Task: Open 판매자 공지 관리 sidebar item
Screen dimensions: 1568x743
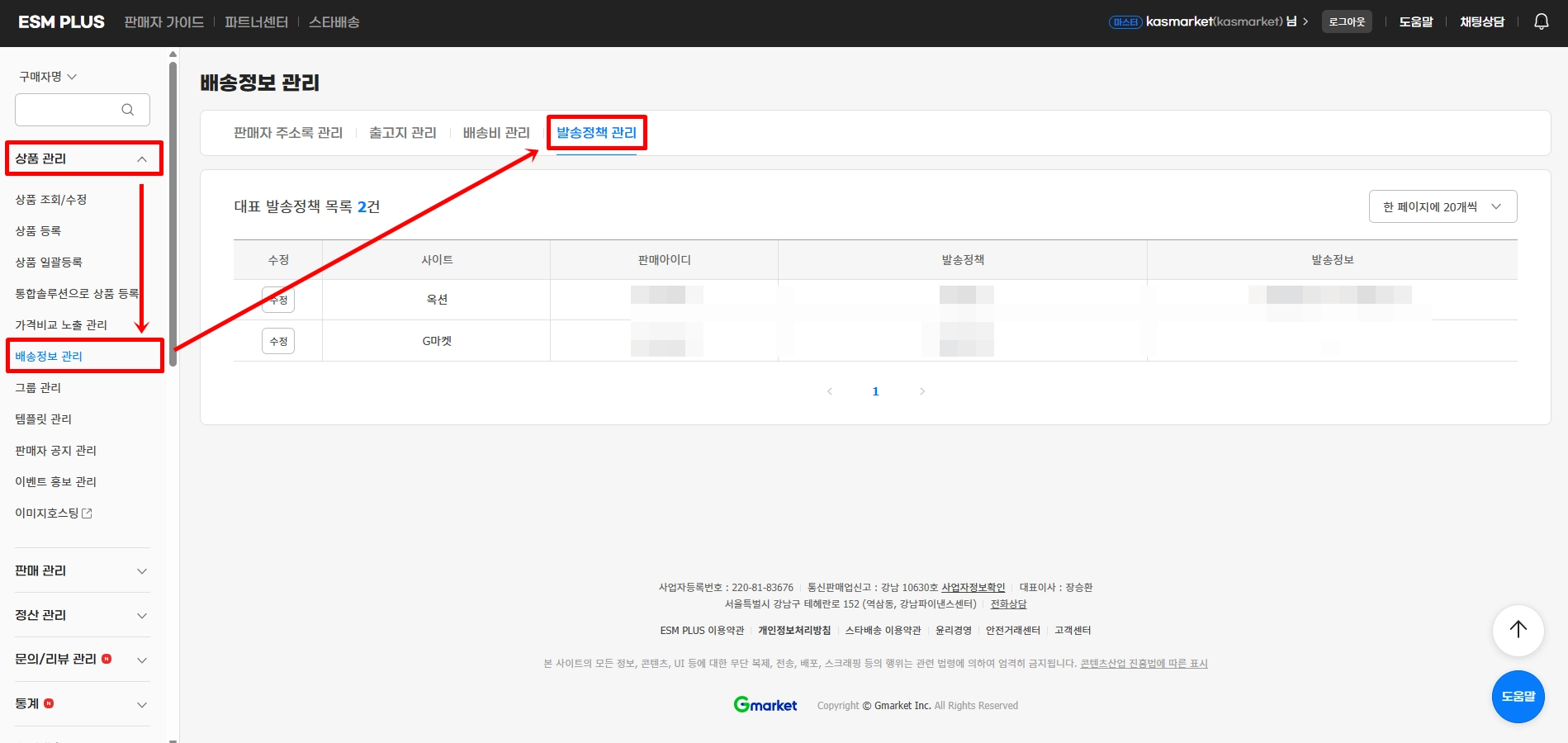Action: pyautogui.click(x=55, y=451)
